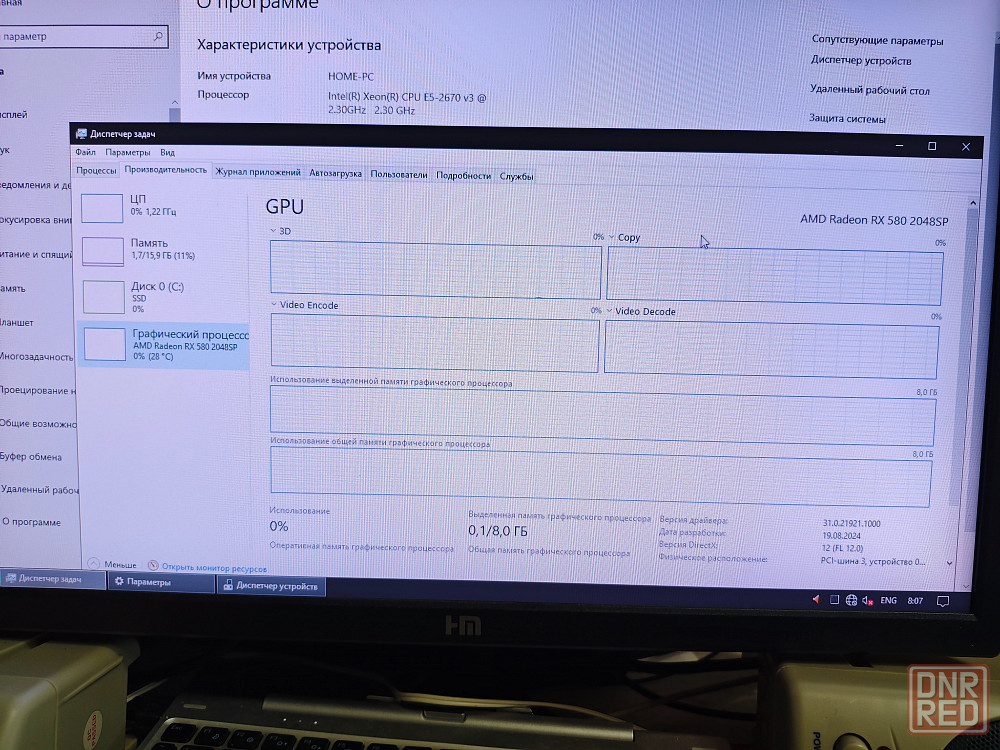Open the Защита системы link
This screenshot has width=1000, height=750.
(847, 119)
